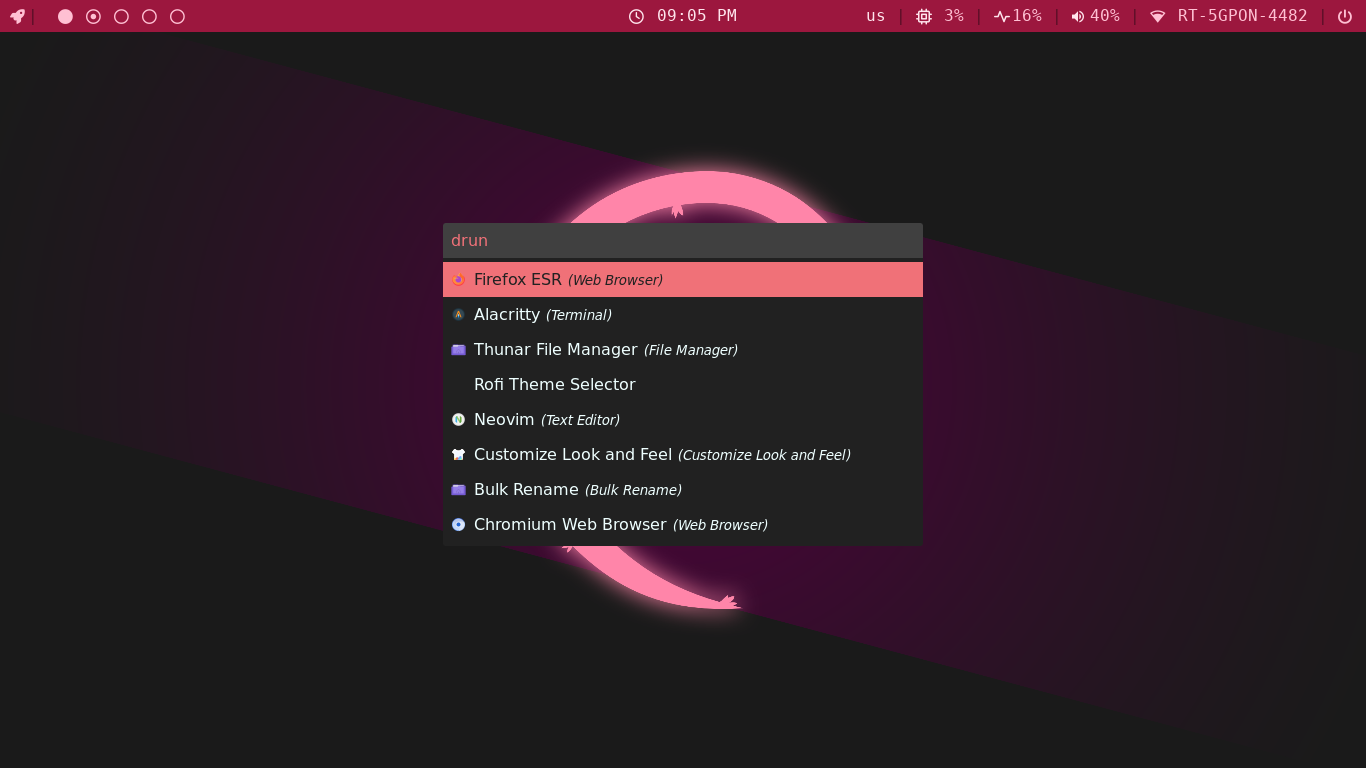Click the Customize Look and Feel icon
The image size is (1366, 768).
(x=458, y=455)
